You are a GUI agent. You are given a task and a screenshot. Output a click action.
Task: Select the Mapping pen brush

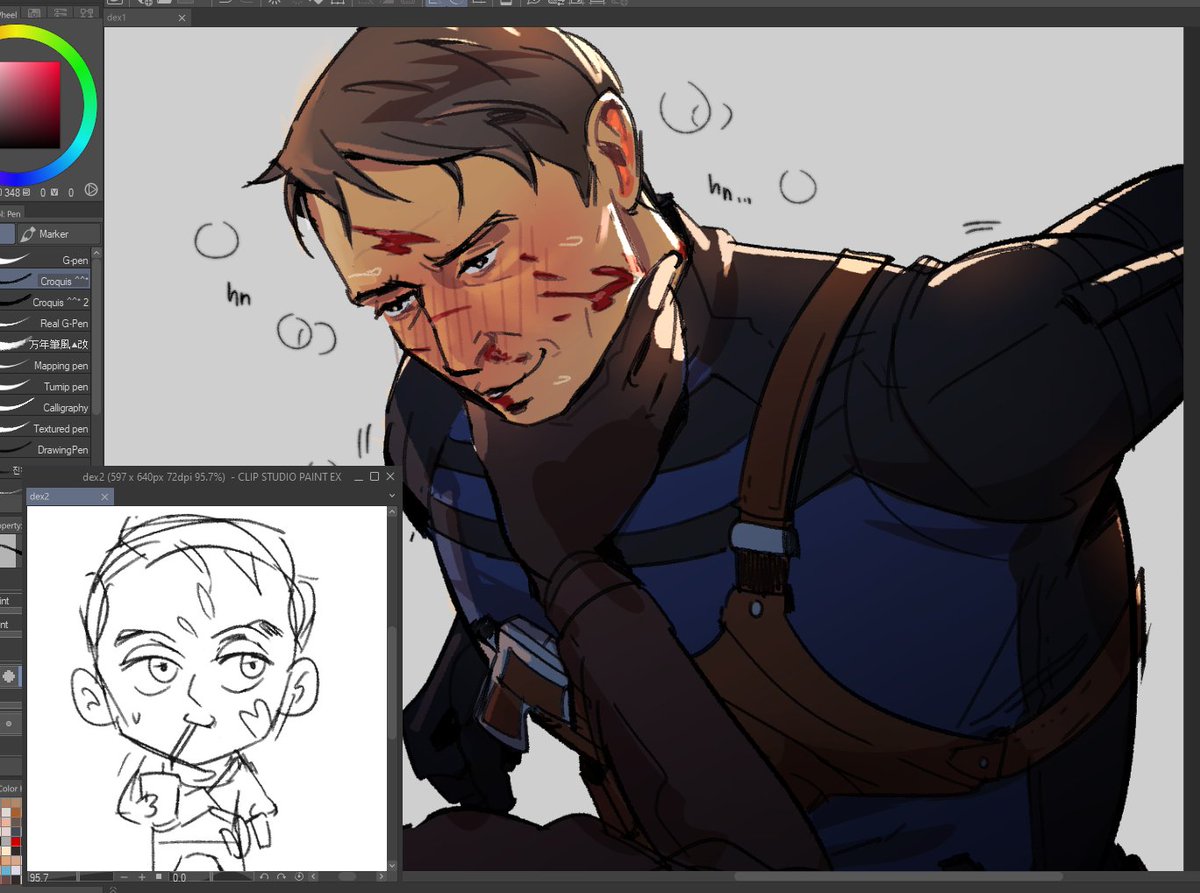point(47,366)
